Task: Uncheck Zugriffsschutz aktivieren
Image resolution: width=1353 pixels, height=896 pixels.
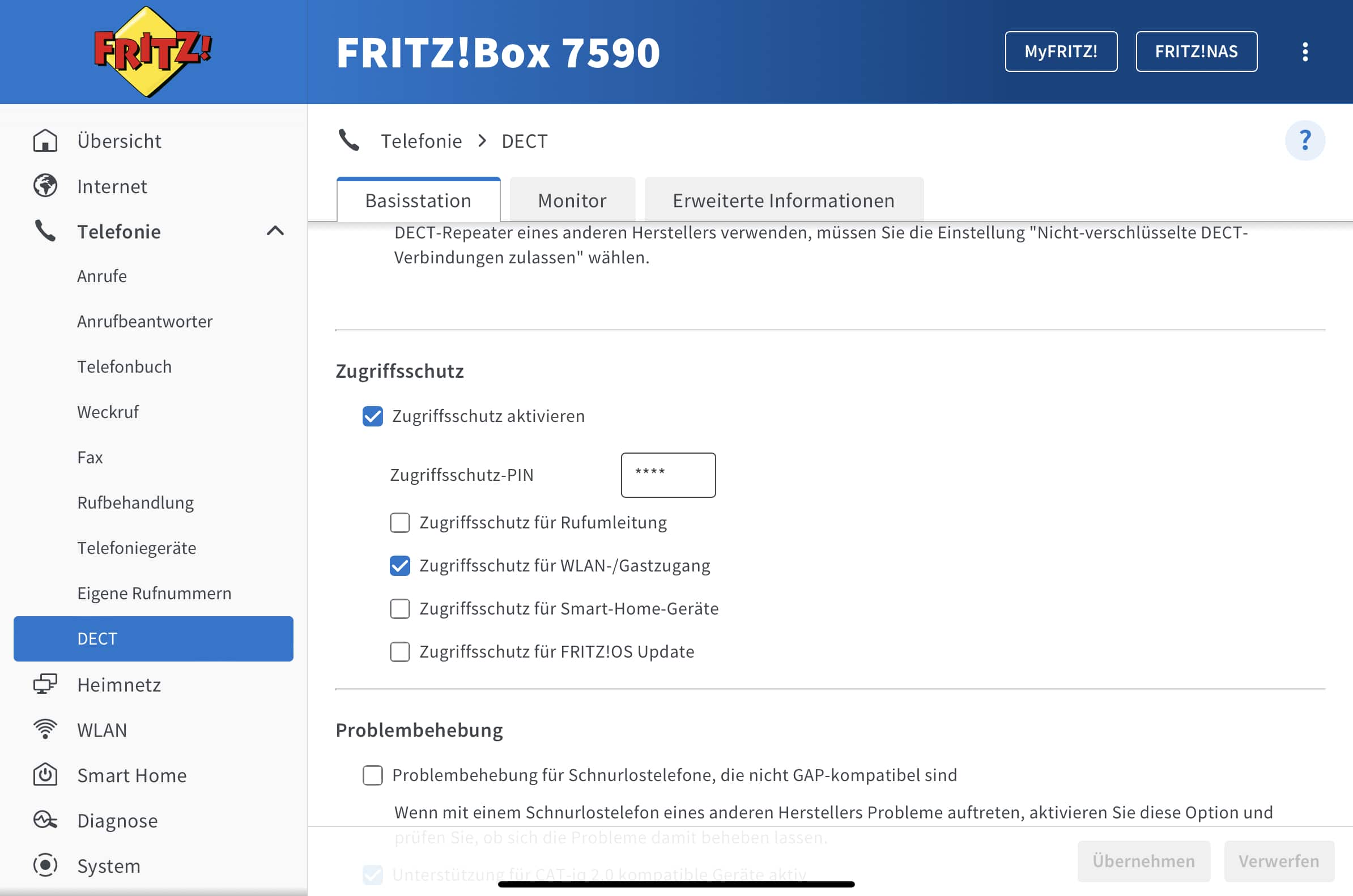Action: coord(373,416)
